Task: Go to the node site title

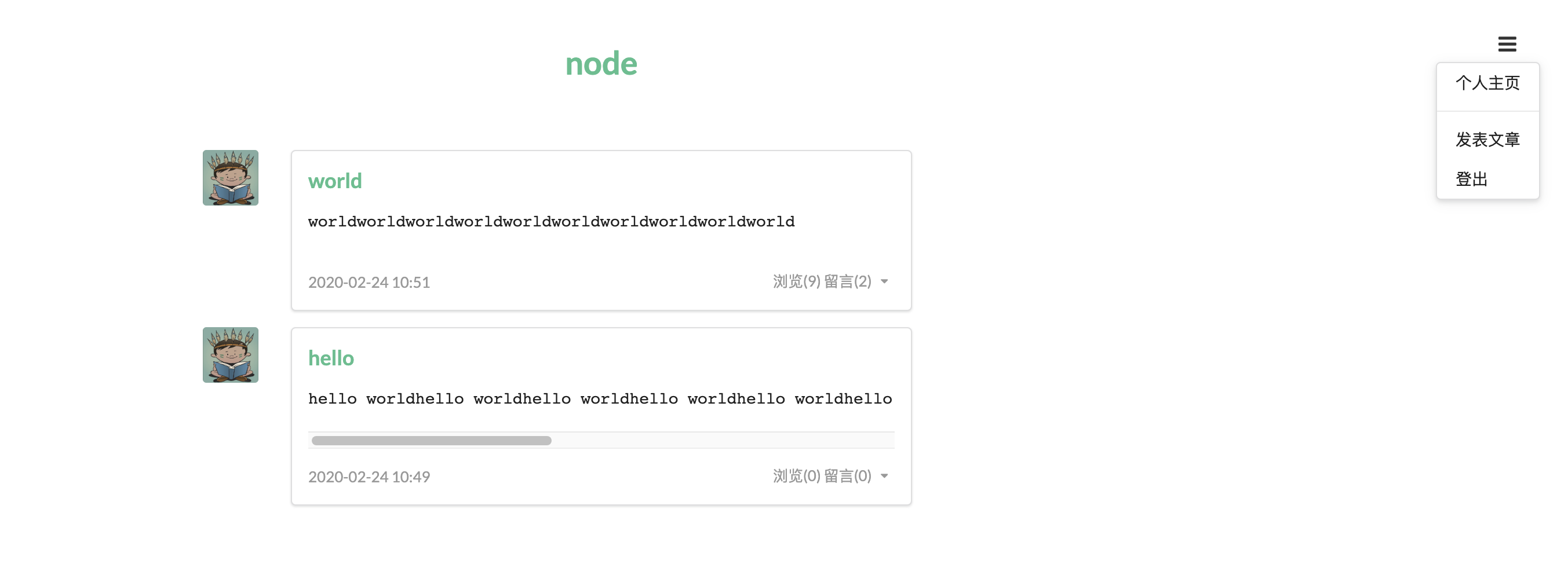Action: (601, 63)
